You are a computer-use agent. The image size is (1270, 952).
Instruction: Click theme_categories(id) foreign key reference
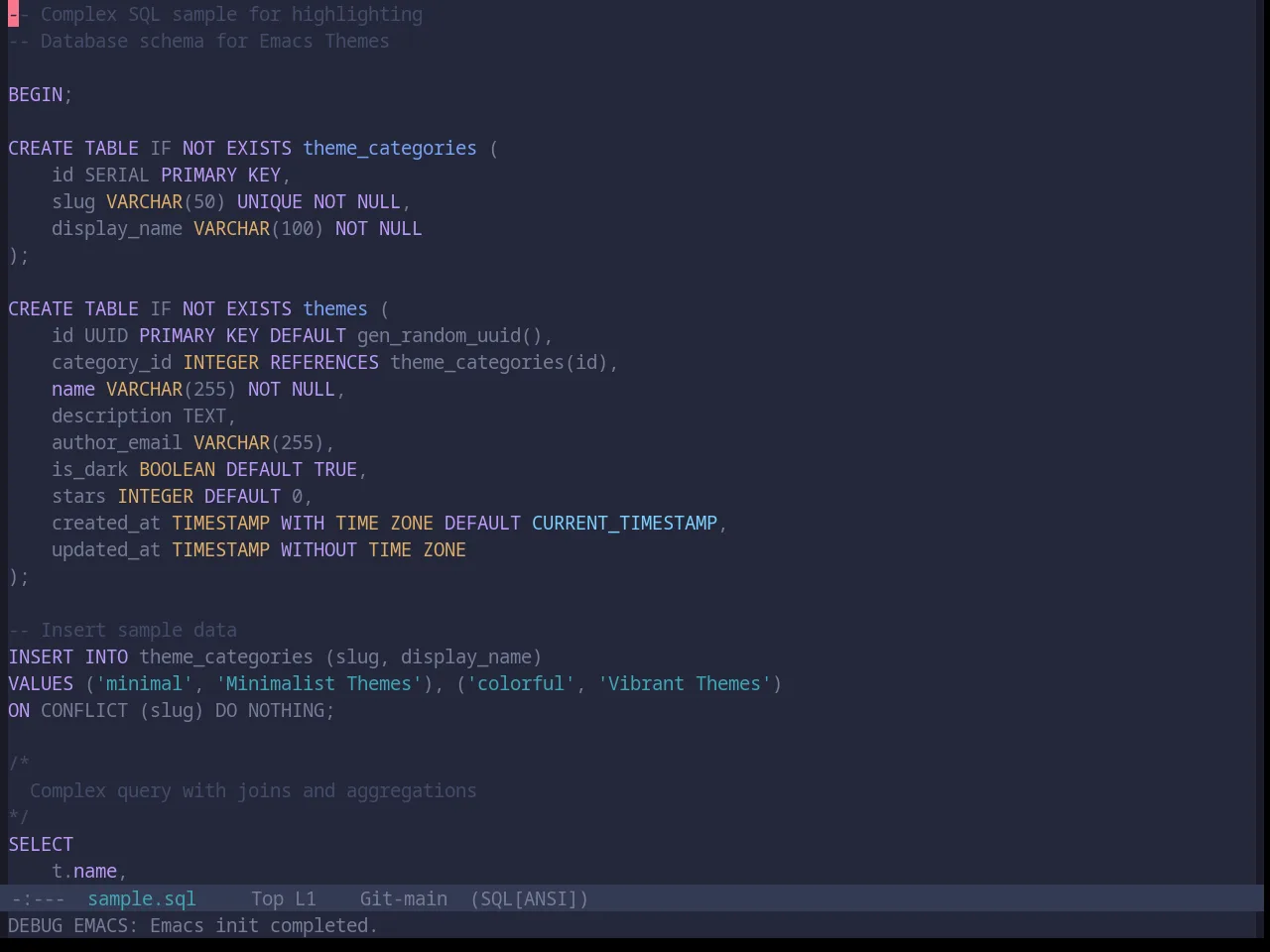coord(499,362)
